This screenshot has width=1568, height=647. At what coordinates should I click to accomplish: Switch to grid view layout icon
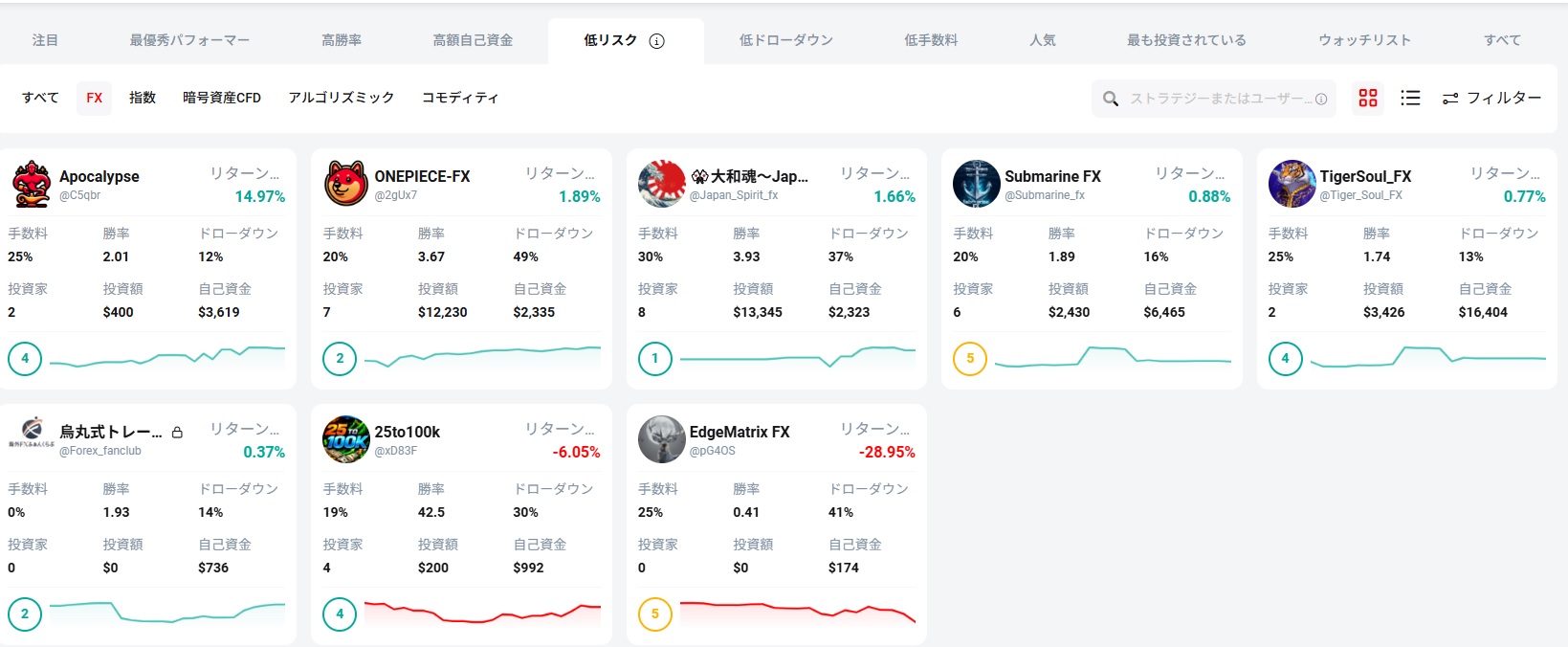[x=1368, y=98]
